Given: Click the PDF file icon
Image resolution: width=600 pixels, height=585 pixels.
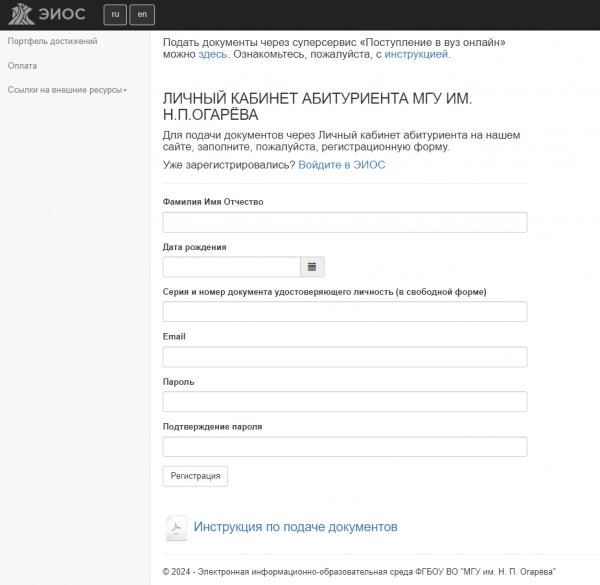Looking at the screenshot, I should point(176,528).
